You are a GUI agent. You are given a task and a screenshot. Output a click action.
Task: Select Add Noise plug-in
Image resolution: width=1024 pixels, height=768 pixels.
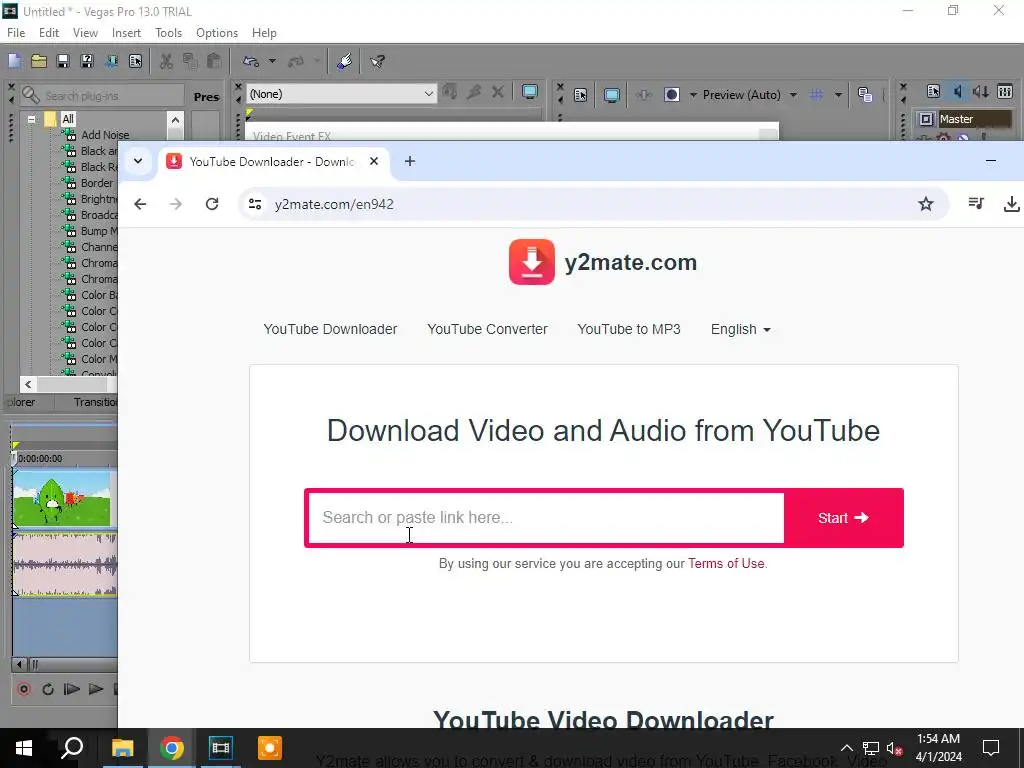104,135
